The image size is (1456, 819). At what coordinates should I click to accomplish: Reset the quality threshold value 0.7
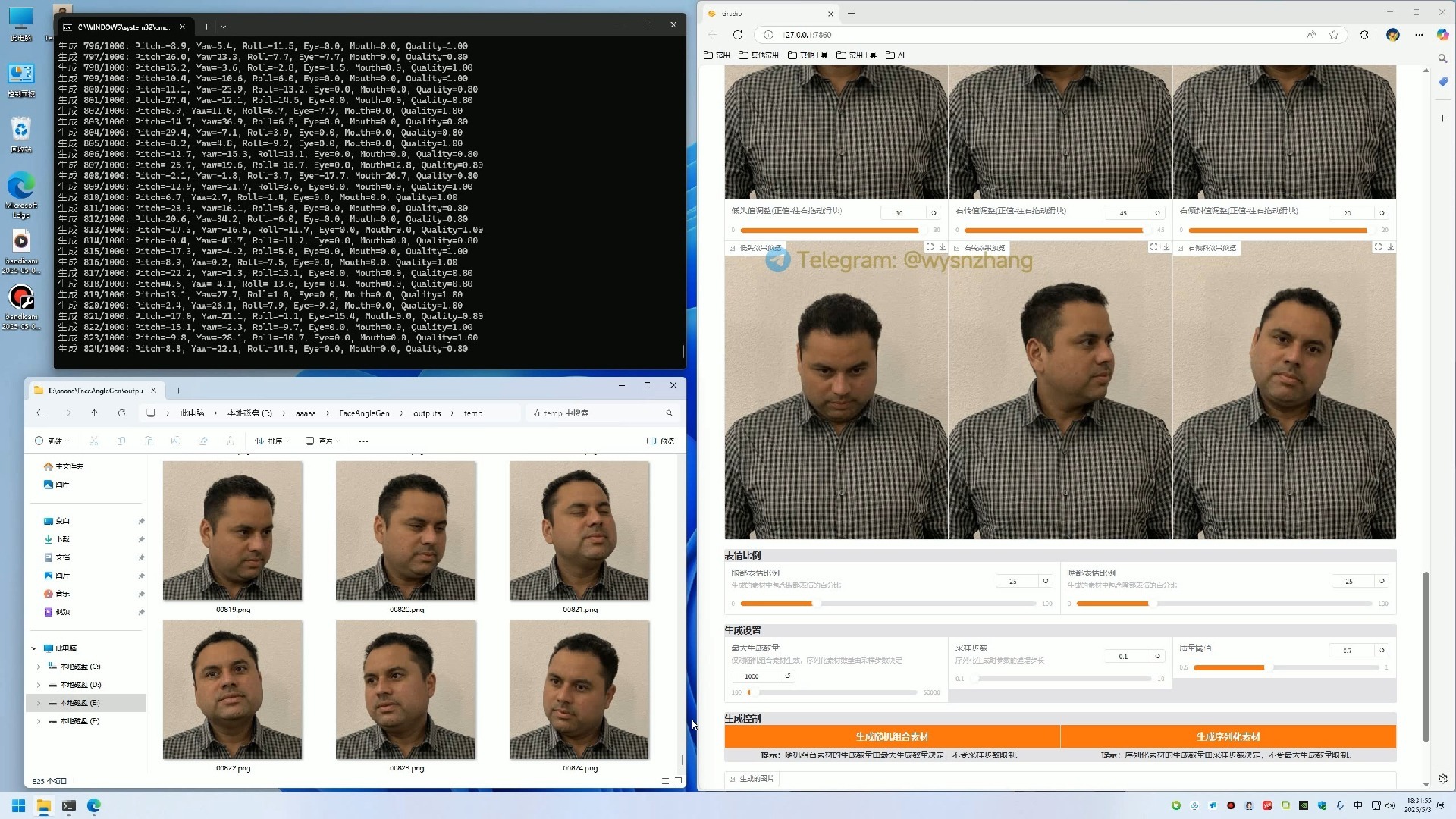click(1382, 650)
